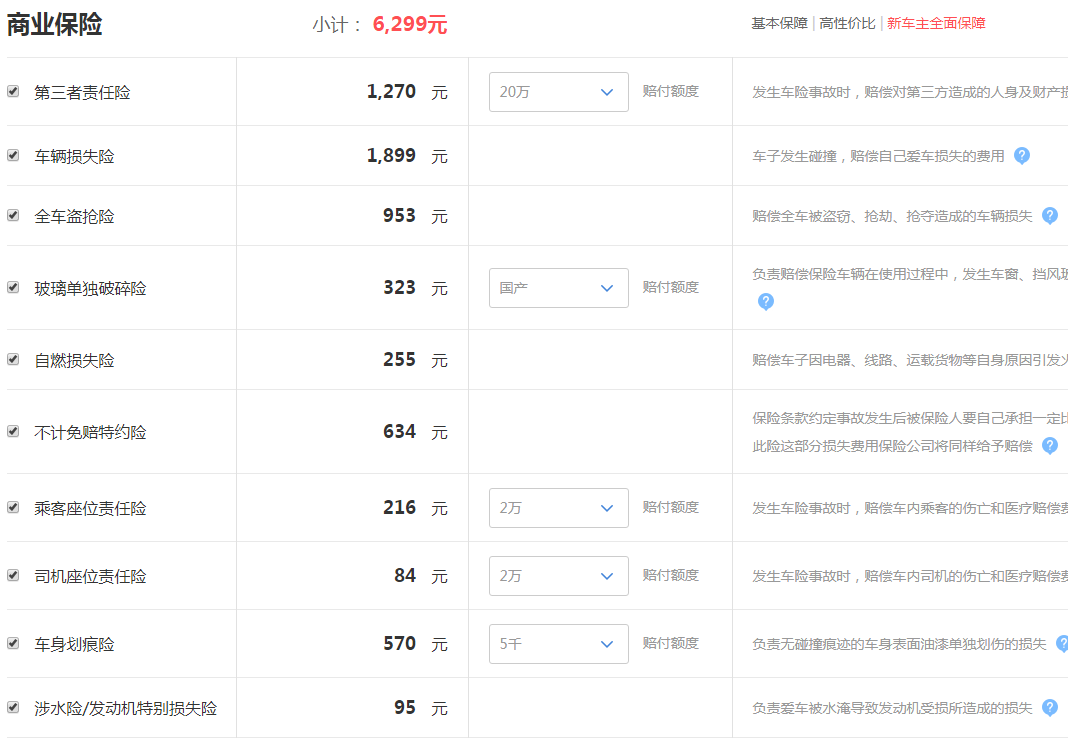Toggle 车身划痕险 checkbox
The image size is (1068, 738).
click(13, 643)
